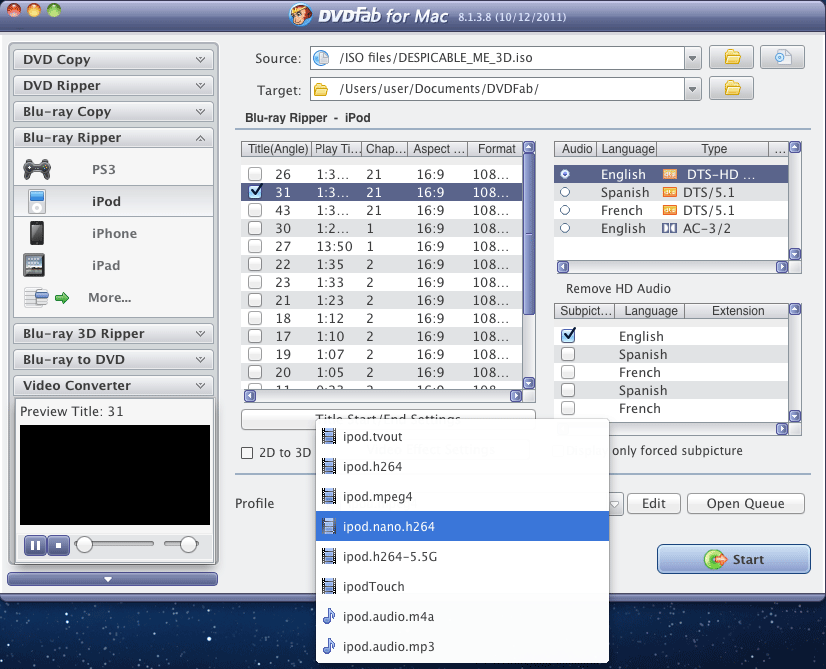This screenshot has height=669, width=826.
Task: Click the preview volume slider knob
Action: point(188,545)
